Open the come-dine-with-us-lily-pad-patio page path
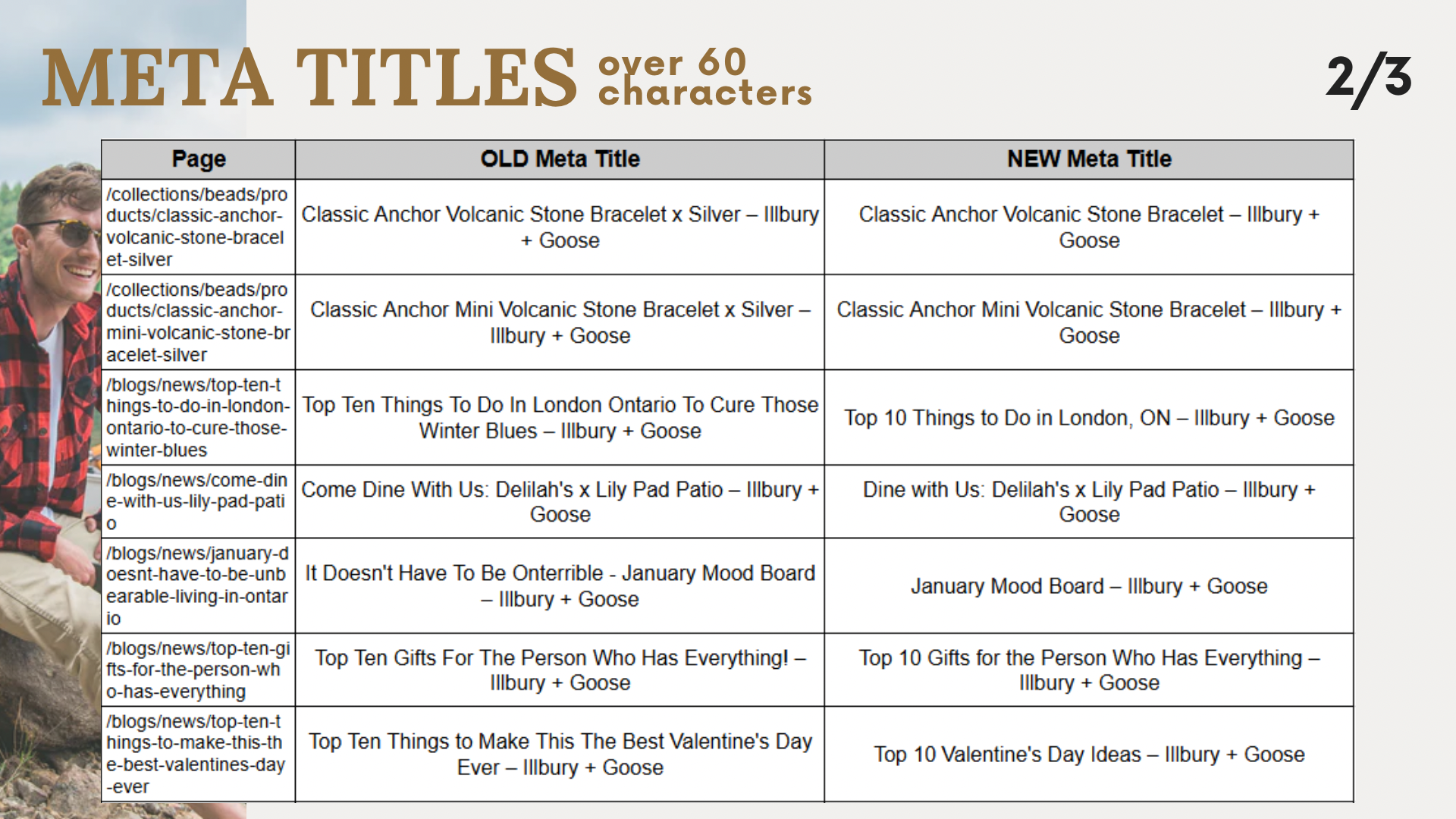Viewport: 1456px width, 819px height. 197,501
